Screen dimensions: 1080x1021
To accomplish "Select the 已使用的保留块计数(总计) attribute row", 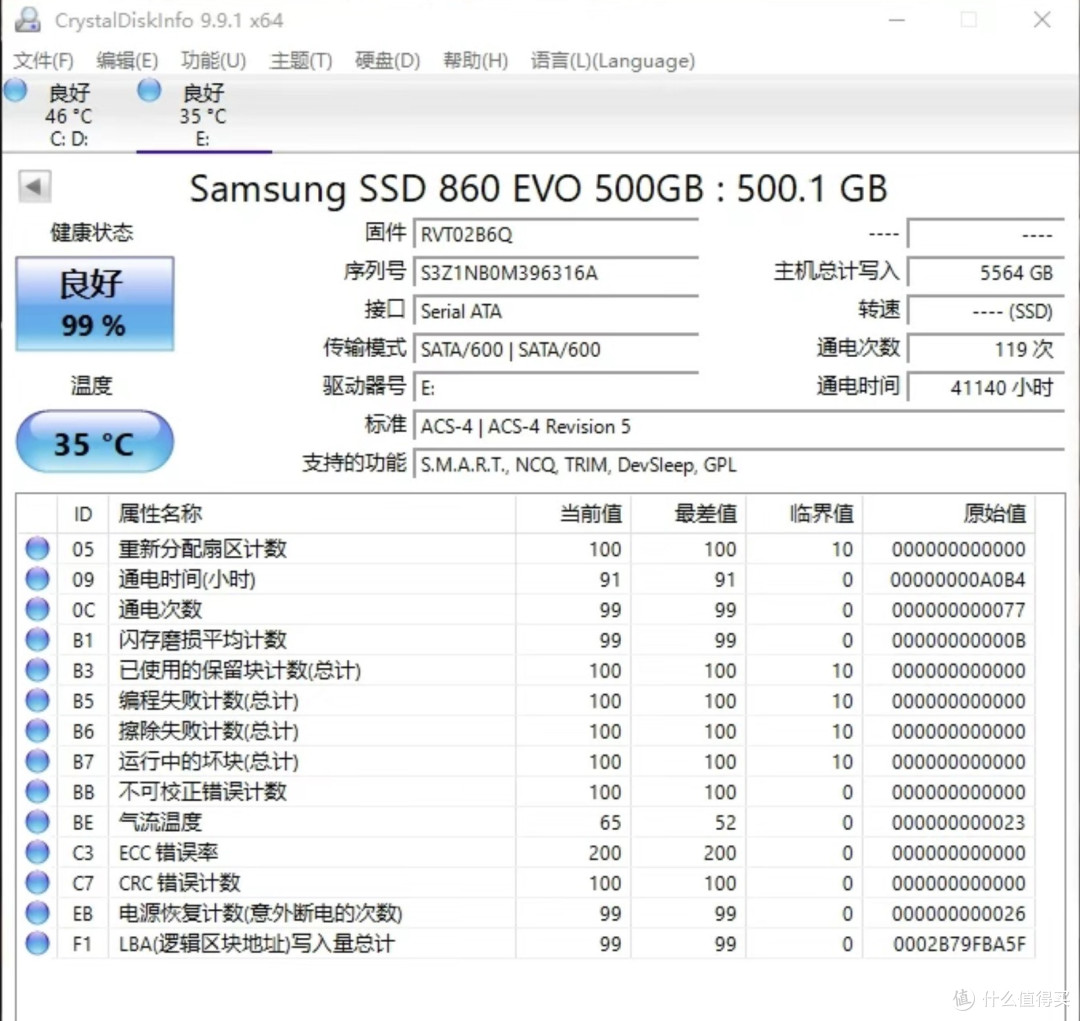I will pyautogui.click(x=526, y=670).
